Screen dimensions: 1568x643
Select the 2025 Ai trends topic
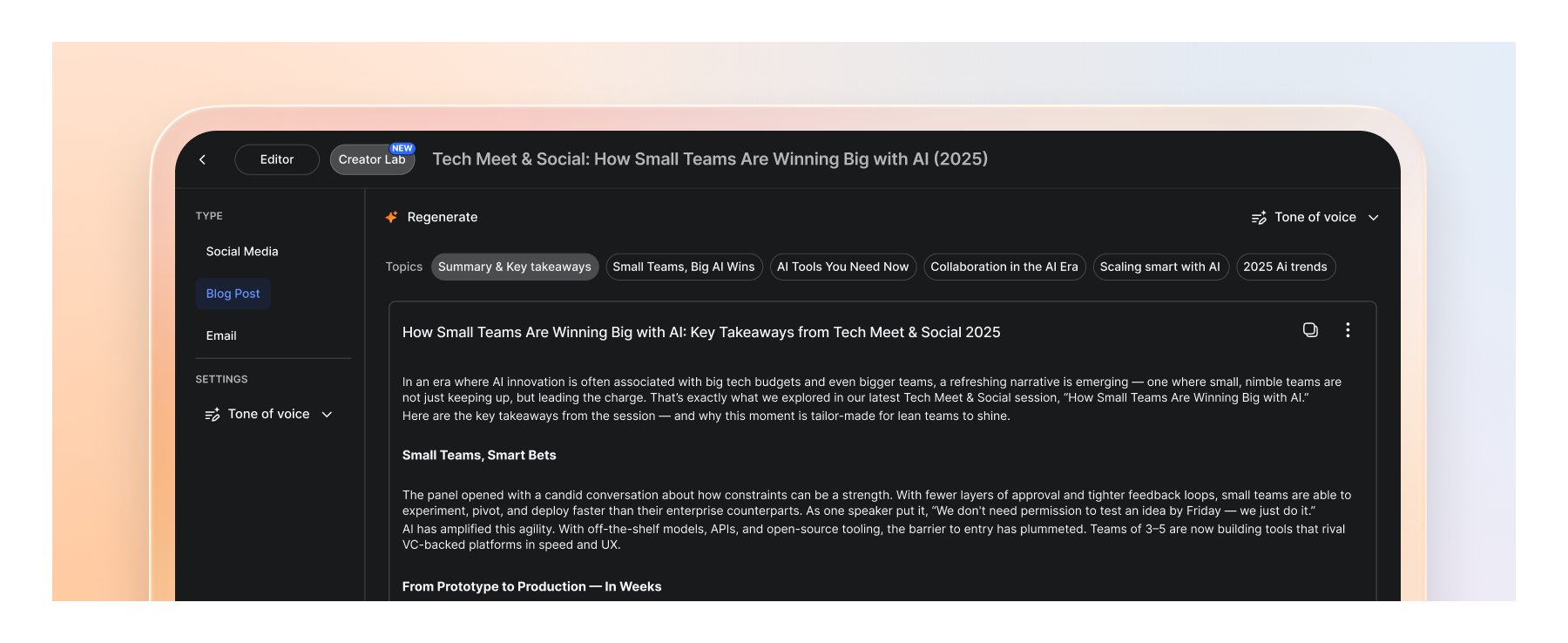[1286, 267]
